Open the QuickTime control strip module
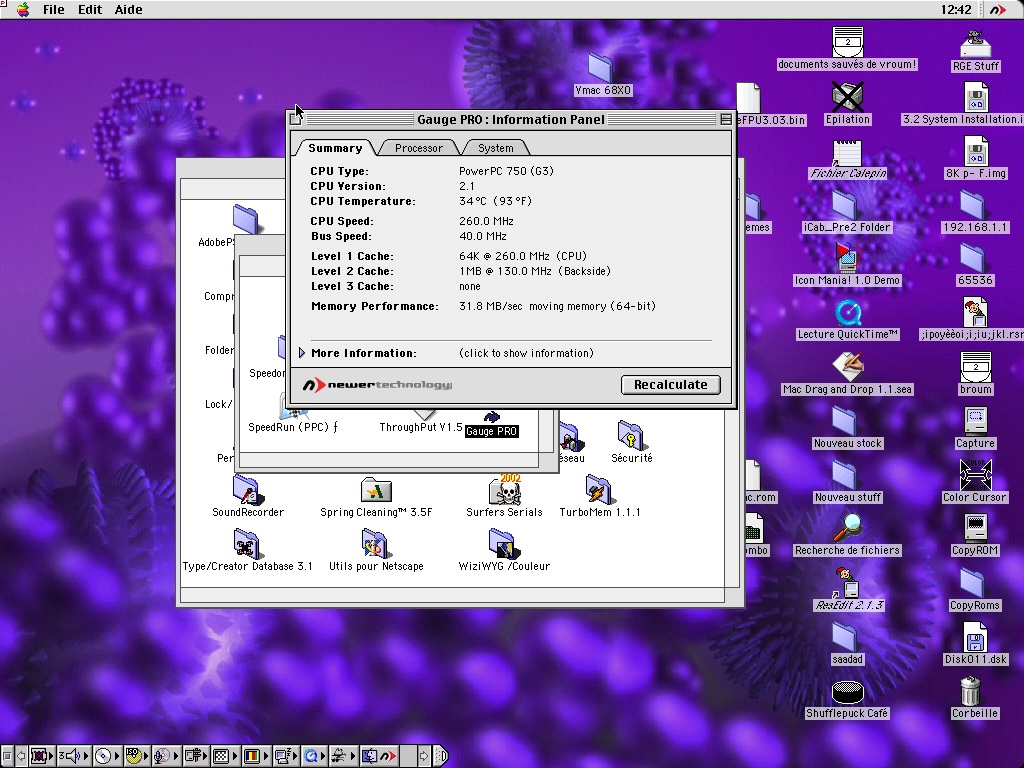The height and width of the screenshot is (768, 1024). click(314, 756)
